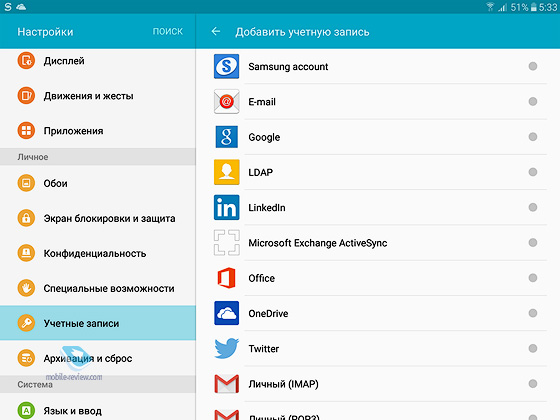Tap the lock icon for Экран блокировки
This screenshot has height=420, width=560.
[x=26, y=218]
